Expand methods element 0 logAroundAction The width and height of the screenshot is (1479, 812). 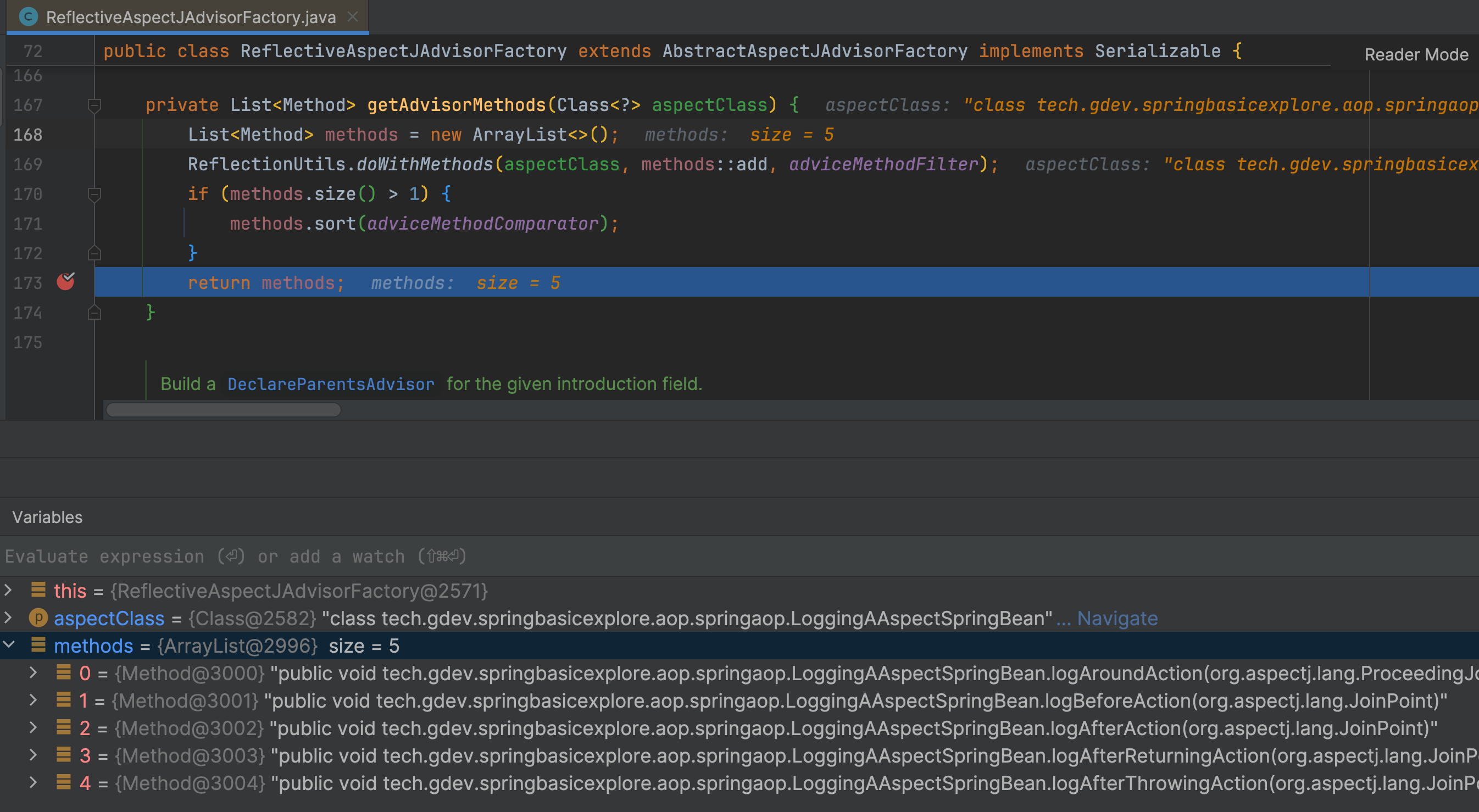[34, 673]
